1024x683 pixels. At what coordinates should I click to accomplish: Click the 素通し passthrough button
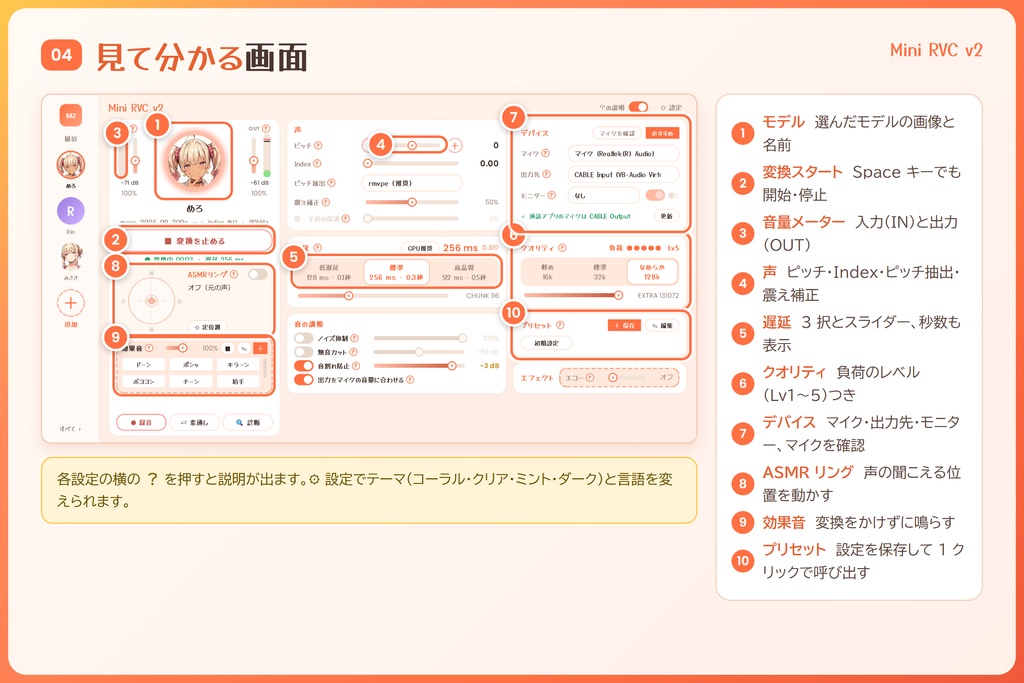click(194, 422)
